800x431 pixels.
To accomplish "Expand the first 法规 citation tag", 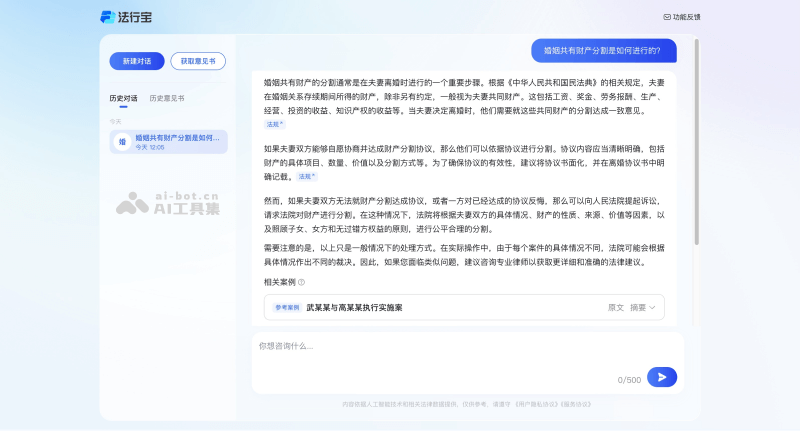I will pos(274,125).
